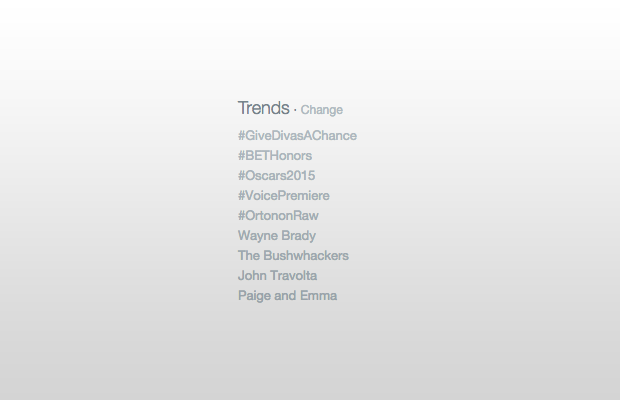See tweets about the Oscars 2015 hashtag
The height and width of the screenshot is (400, 620).
pyautogui.click(x=276, y=176)
